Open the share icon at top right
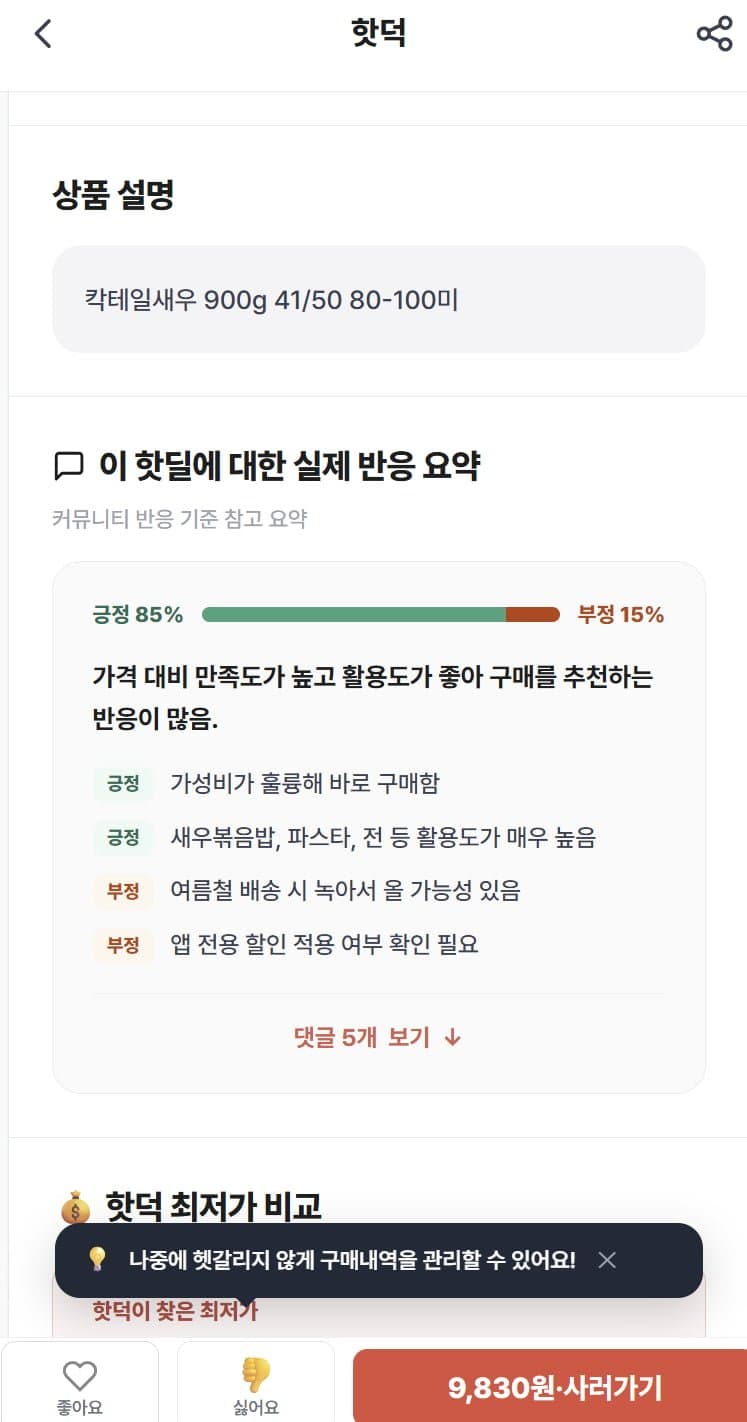The height and width of the screenshot is (1422, 747). pyautogui.click(x=714, y=34)
